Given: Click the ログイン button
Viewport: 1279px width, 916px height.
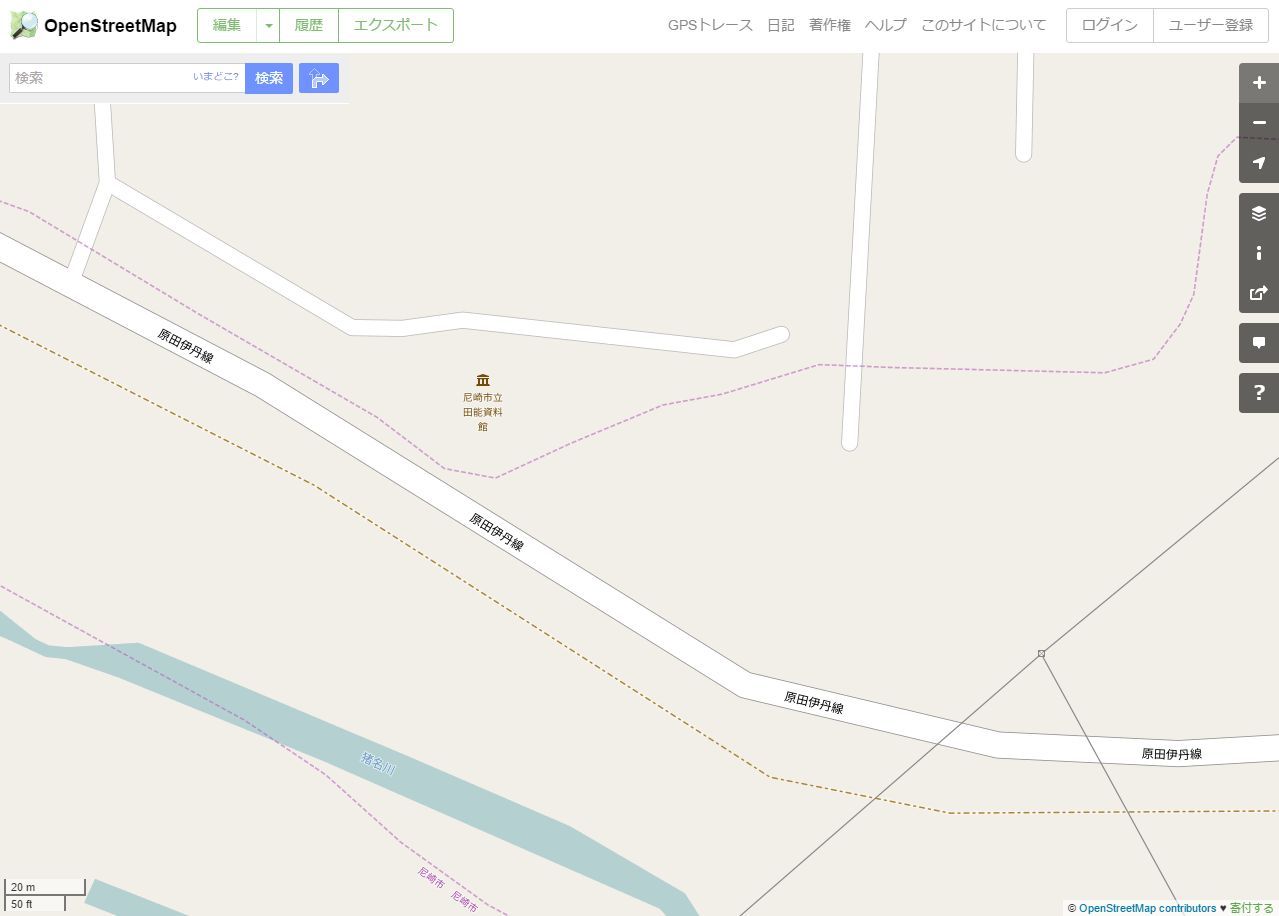Looking at the screenshot, I should pyautogui.click(x=1110, y=26).
